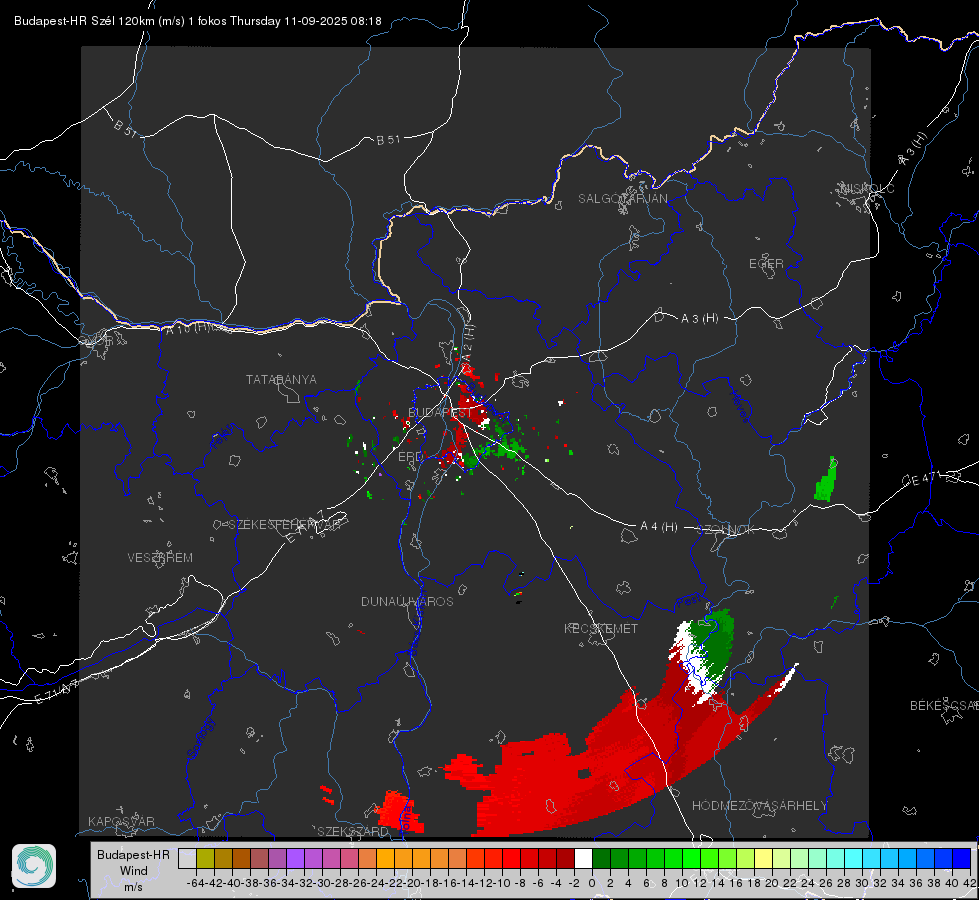Select the KECSKEMÉT city label
Screen dimensions: 979x900
(x=601, y=628)
